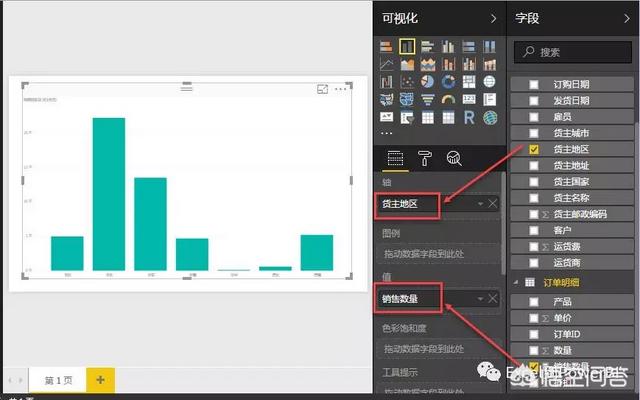Open more visuals ellipsis under icon grid

[386, 133]
